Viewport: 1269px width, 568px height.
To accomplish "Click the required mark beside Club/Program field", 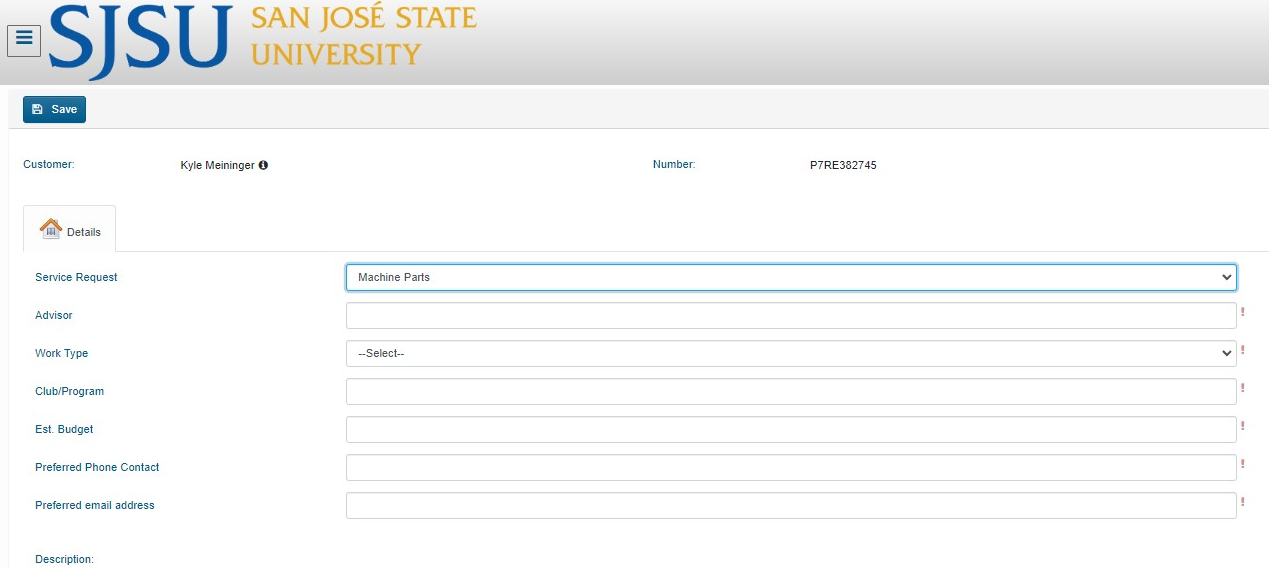I will pos(1242,388).
